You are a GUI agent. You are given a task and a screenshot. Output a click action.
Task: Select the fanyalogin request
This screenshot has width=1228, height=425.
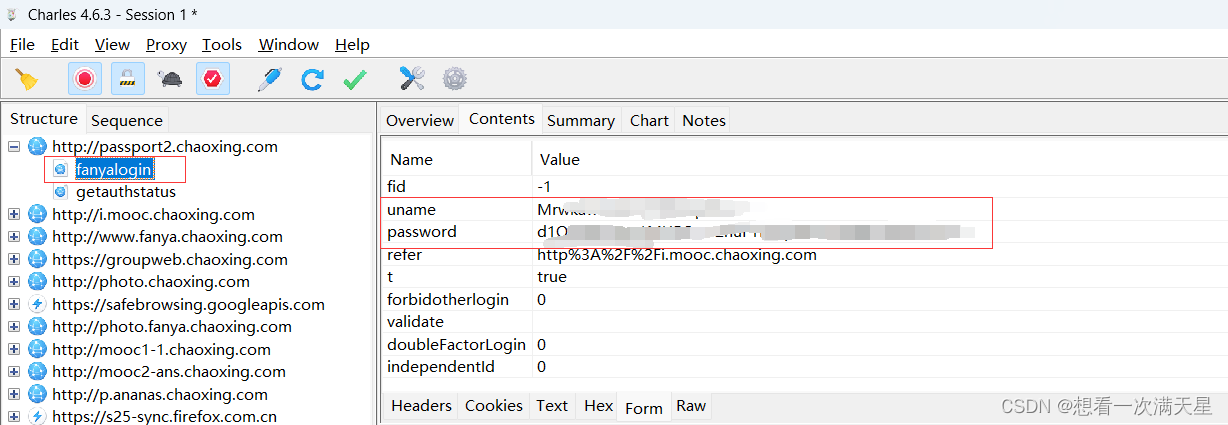pyautogui.click(x=114, y=169)
